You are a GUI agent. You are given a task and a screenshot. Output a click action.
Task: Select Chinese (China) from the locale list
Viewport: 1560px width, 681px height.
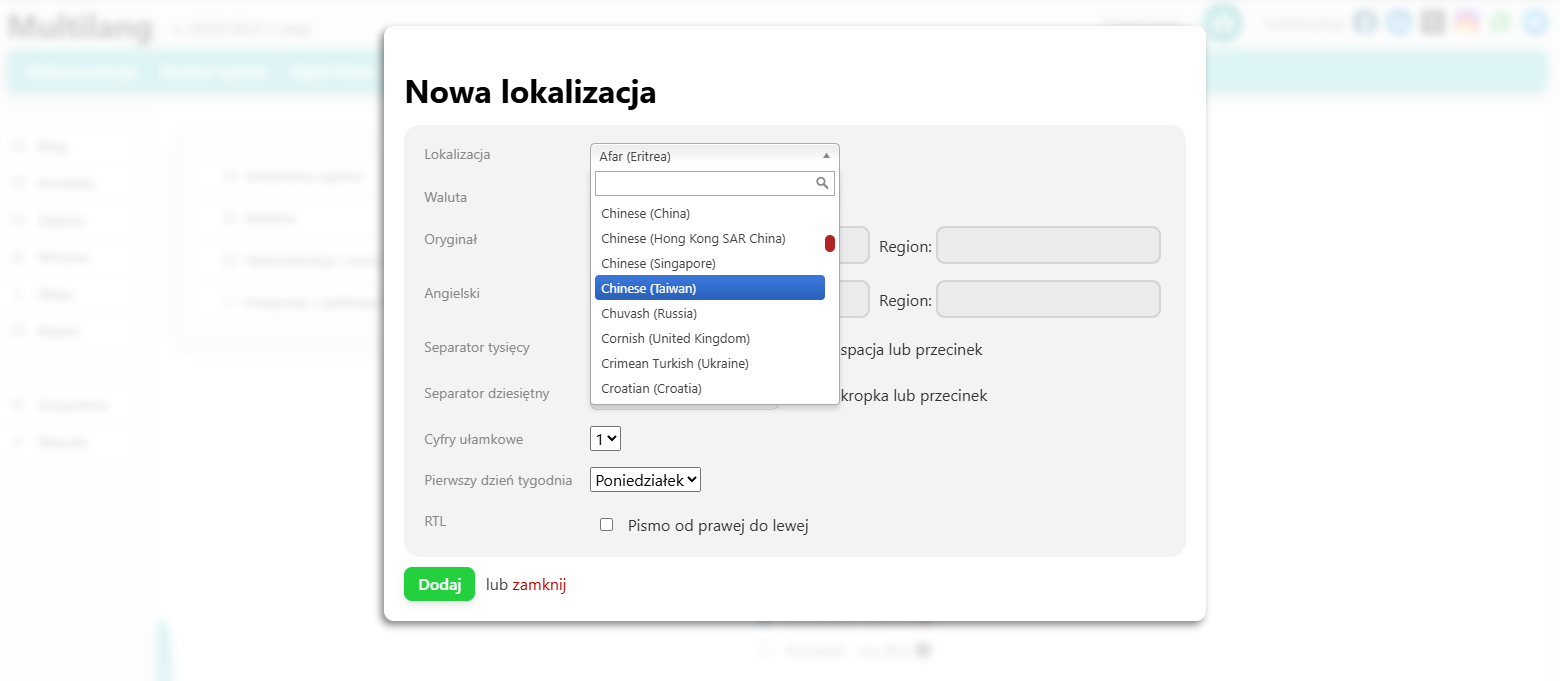click(x=645, y=213)
